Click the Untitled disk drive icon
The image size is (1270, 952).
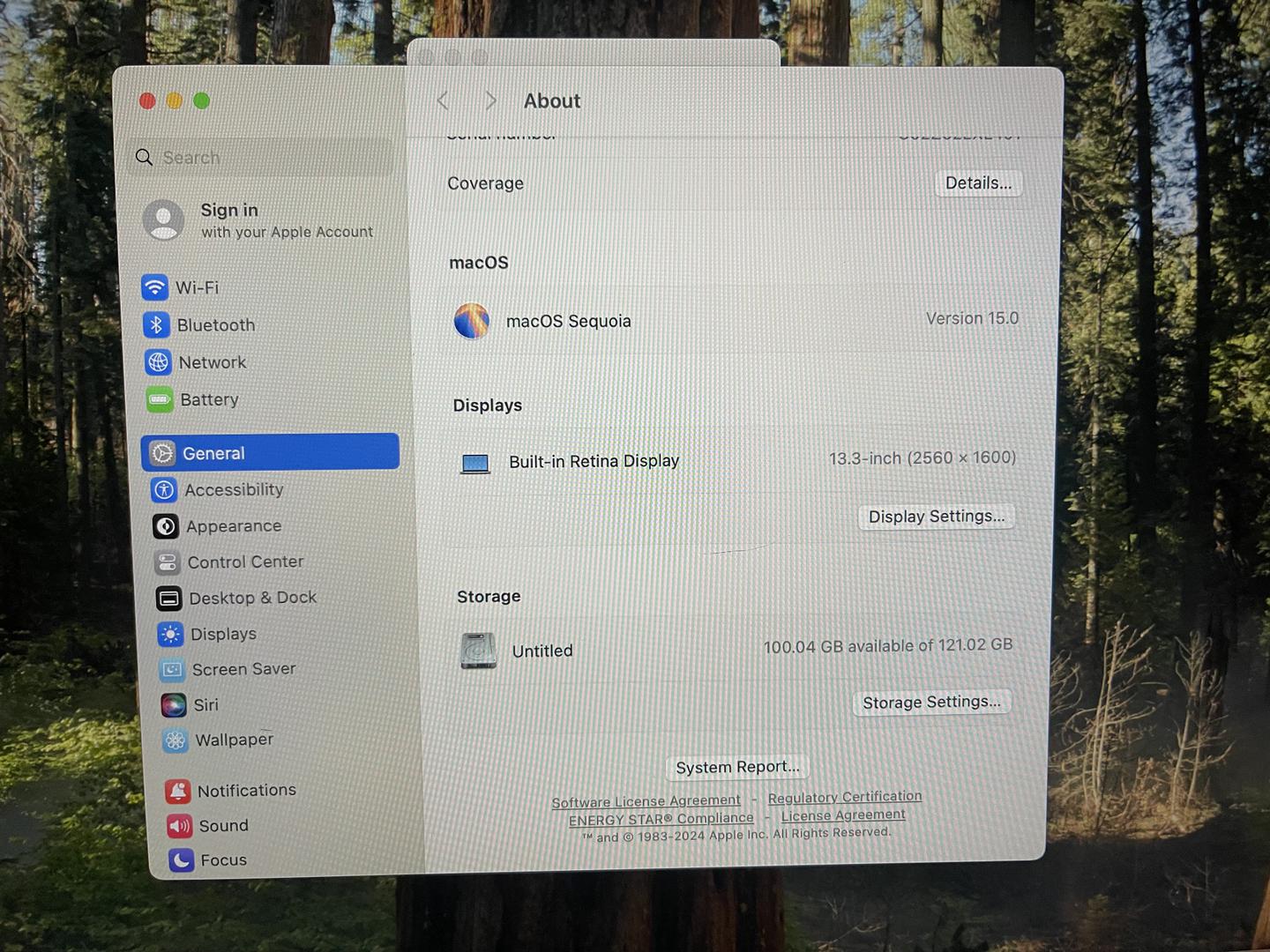[478, 651]
